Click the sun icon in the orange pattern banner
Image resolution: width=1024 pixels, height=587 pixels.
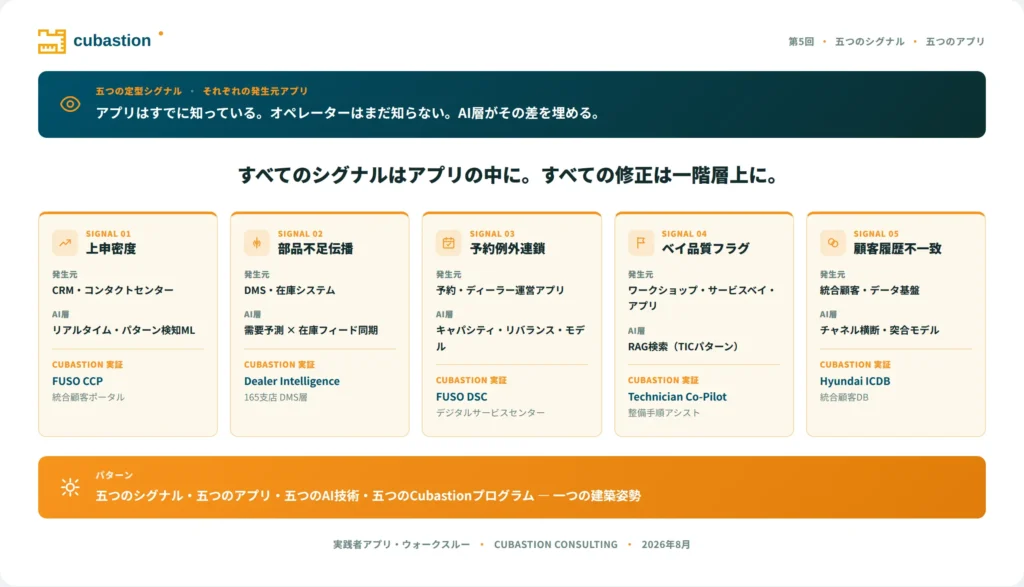coord(70,487)
